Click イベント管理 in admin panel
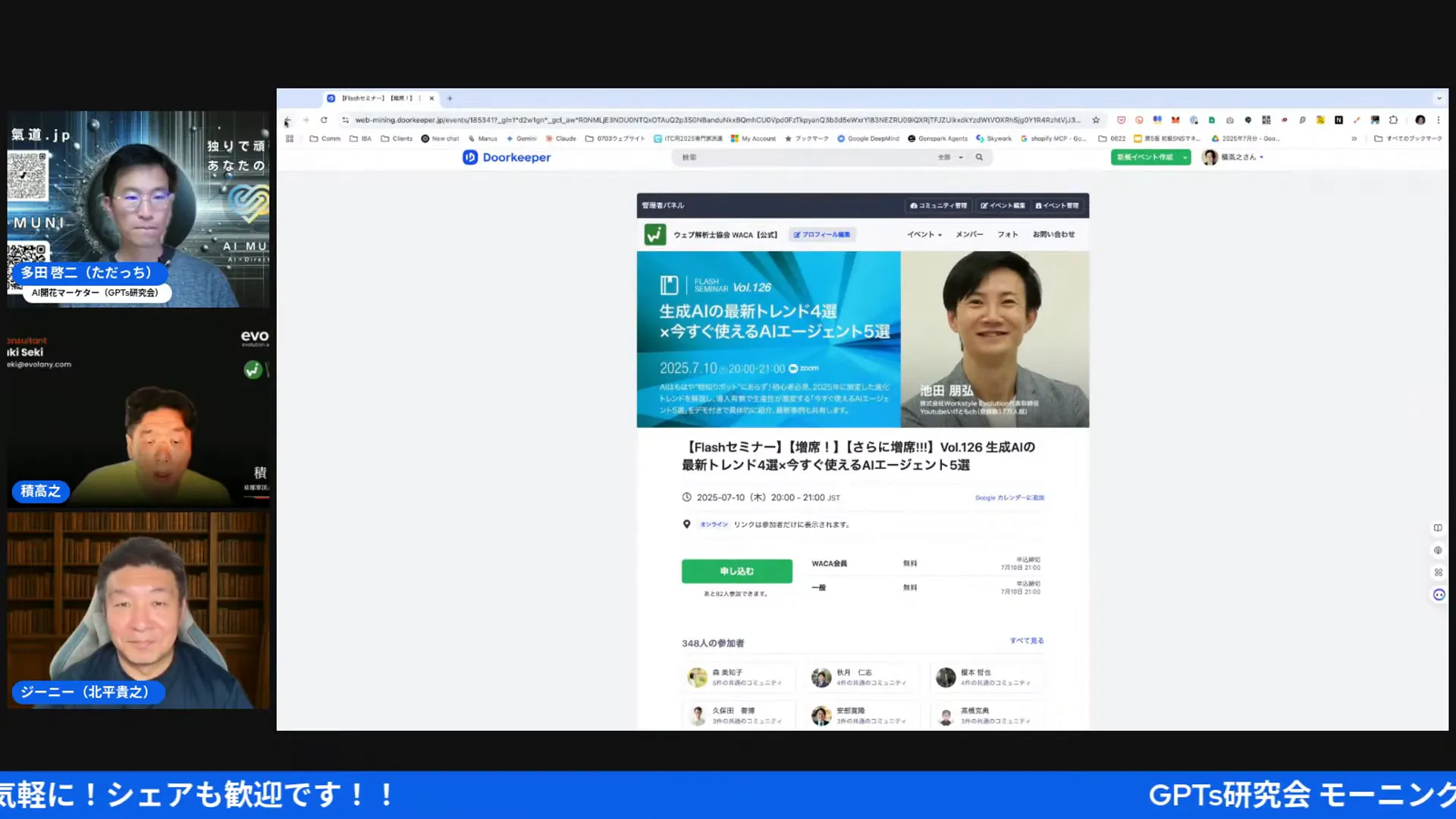This screenshot has height=819, width=1456. [x=1057, y=206]
